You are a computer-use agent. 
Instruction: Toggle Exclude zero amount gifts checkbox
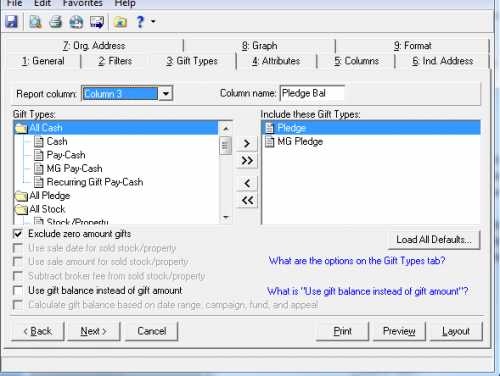(x=18, y=234)
